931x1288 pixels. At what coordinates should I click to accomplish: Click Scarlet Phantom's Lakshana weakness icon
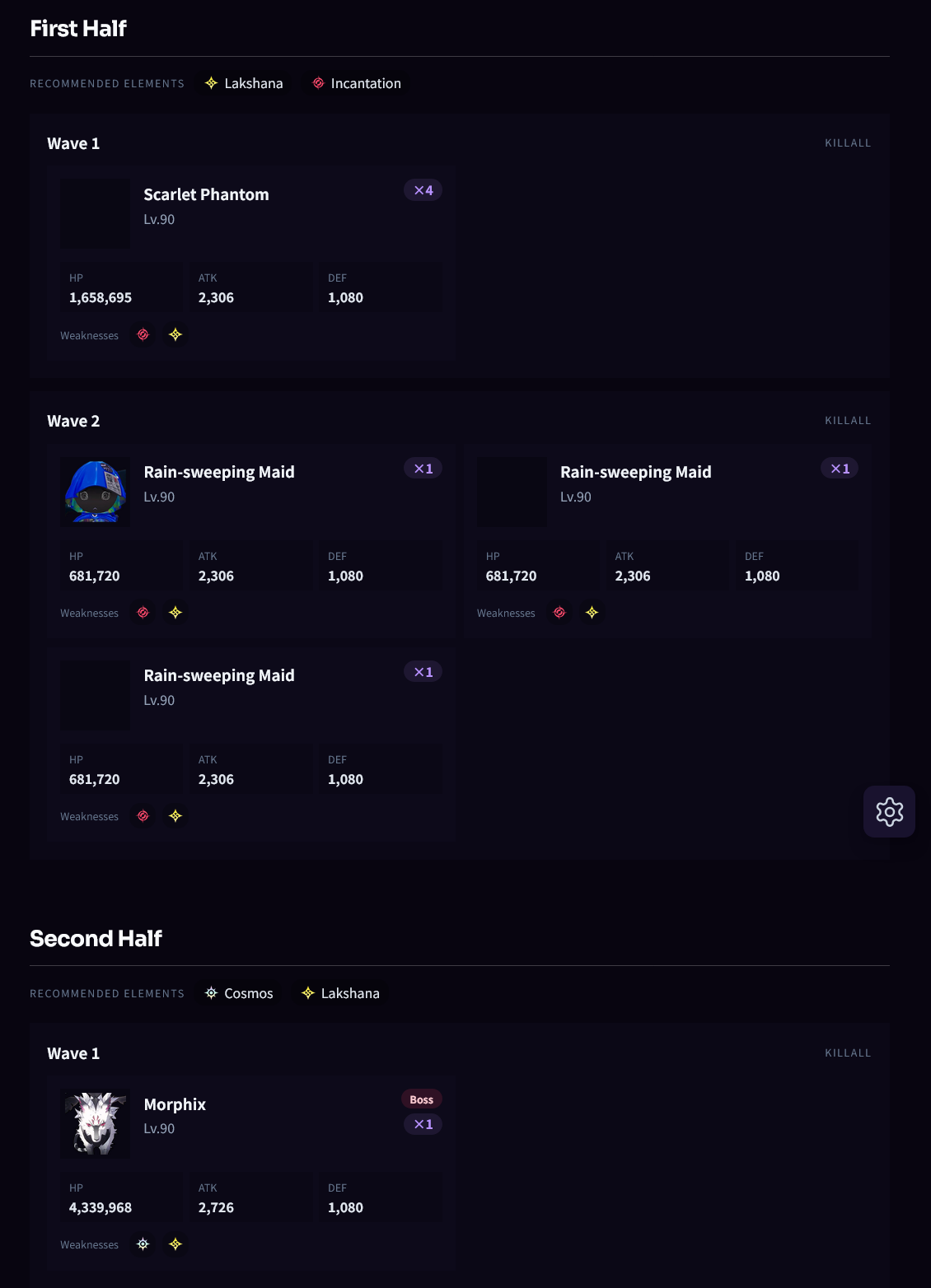[175, 334]
